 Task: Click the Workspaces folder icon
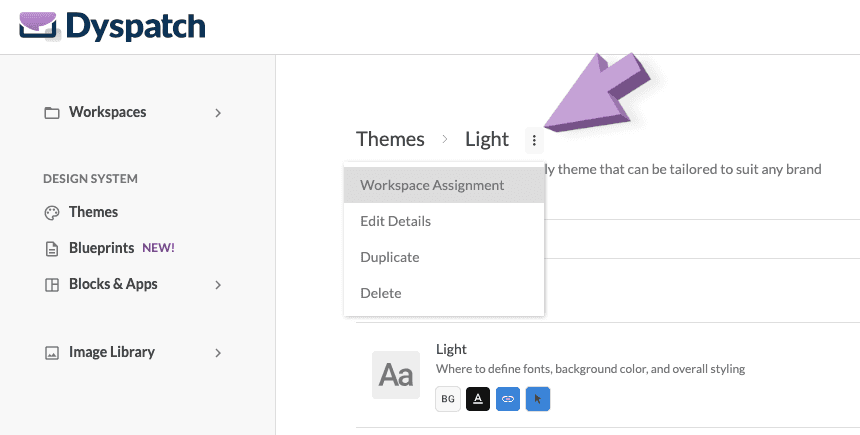[x=52, y=113]
